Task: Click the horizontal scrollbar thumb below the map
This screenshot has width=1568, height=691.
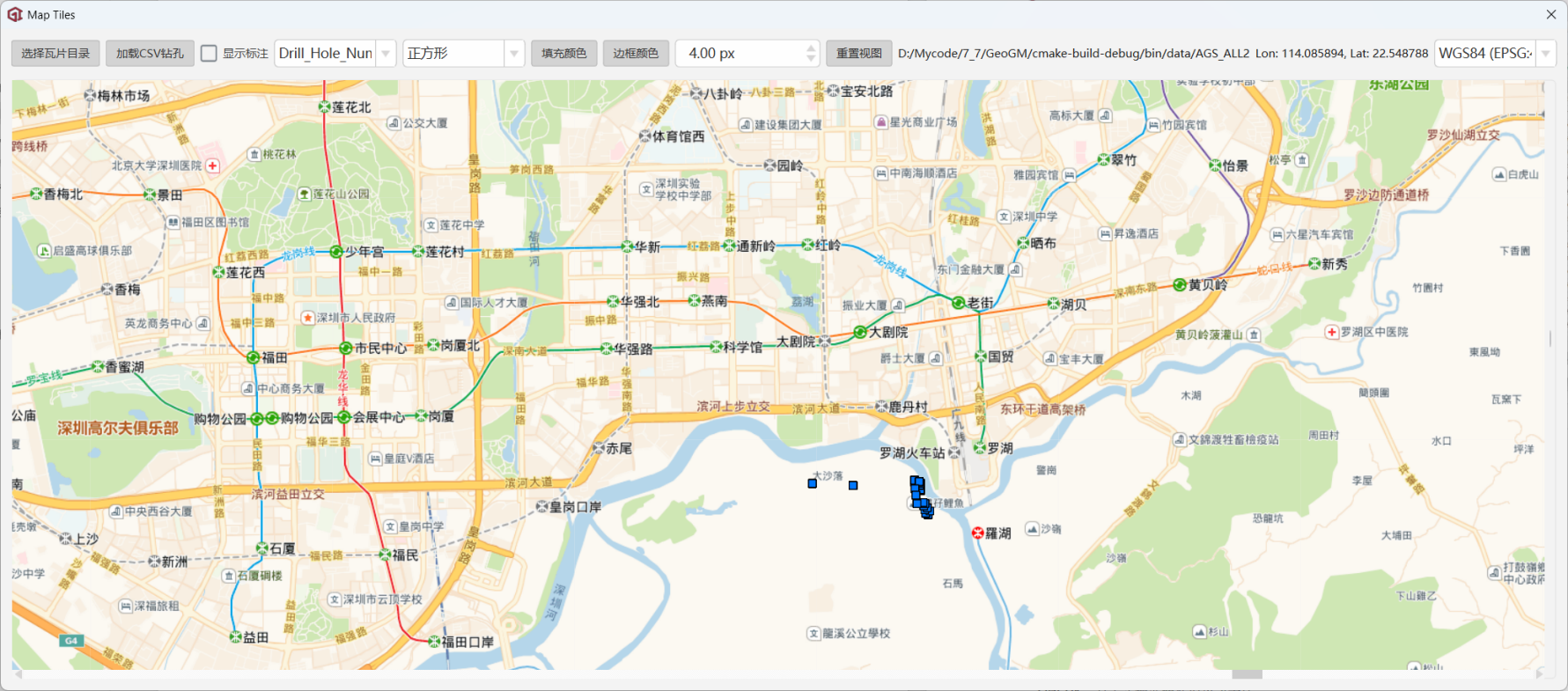Action: 1246,674
